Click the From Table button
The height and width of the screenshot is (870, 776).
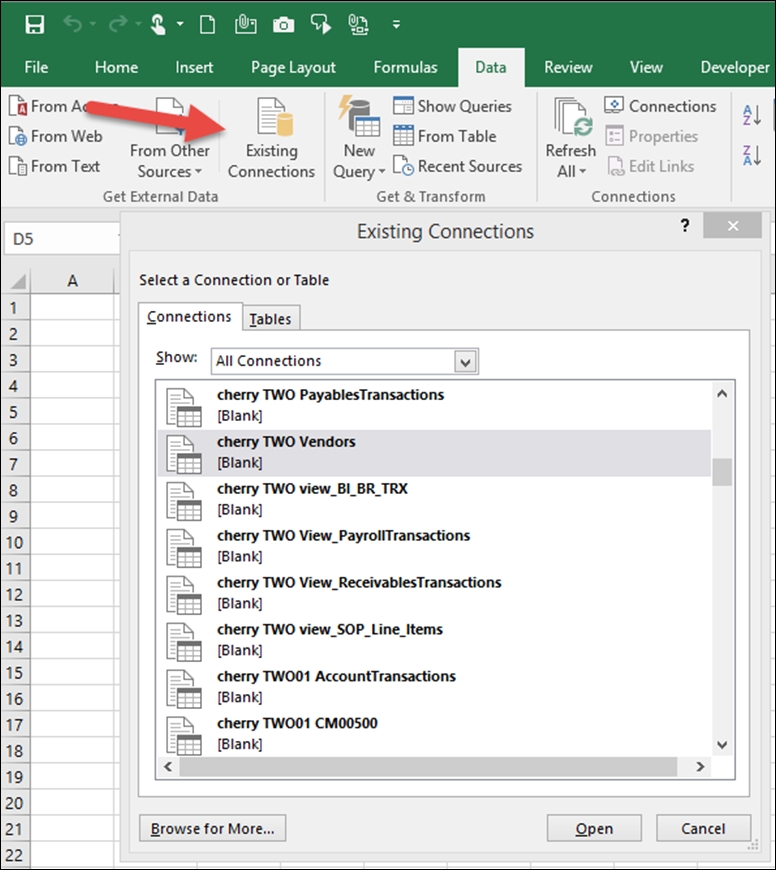[445, 136]
